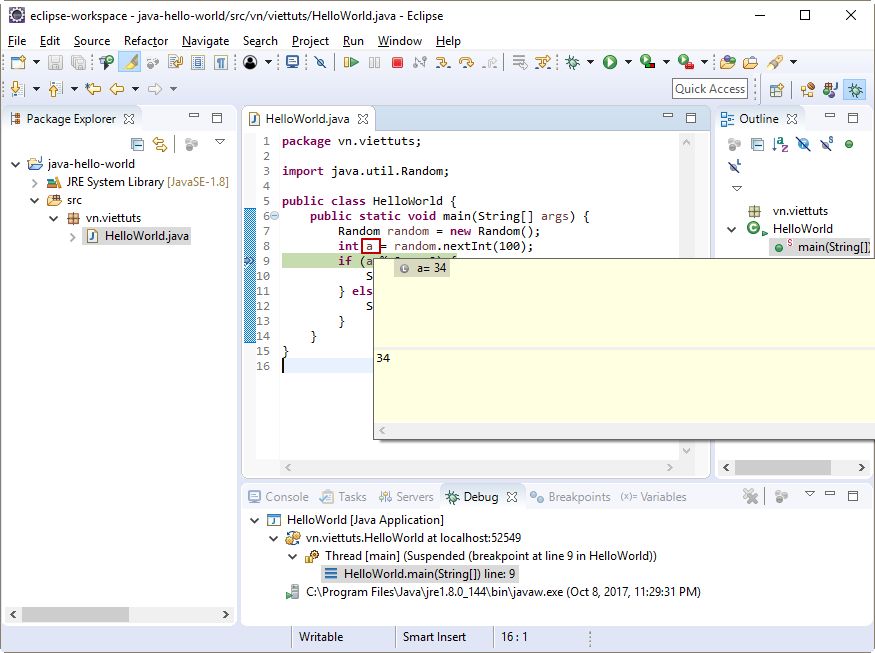
Task: Toggle Use Step Filters icon
Action: pos(542,62)
